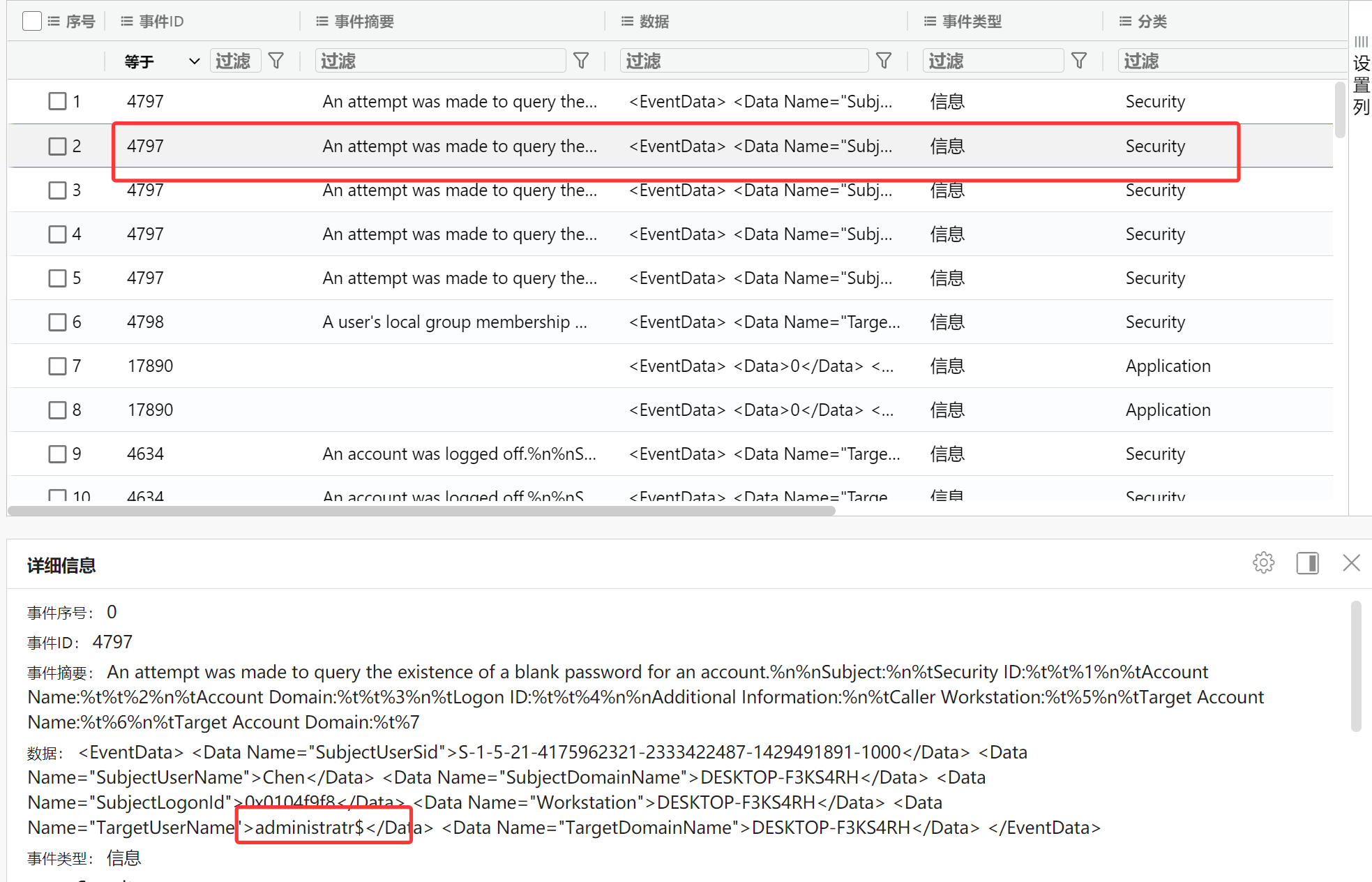
Task: Tick the checkbox for row 6
Action: pos(57,322)
